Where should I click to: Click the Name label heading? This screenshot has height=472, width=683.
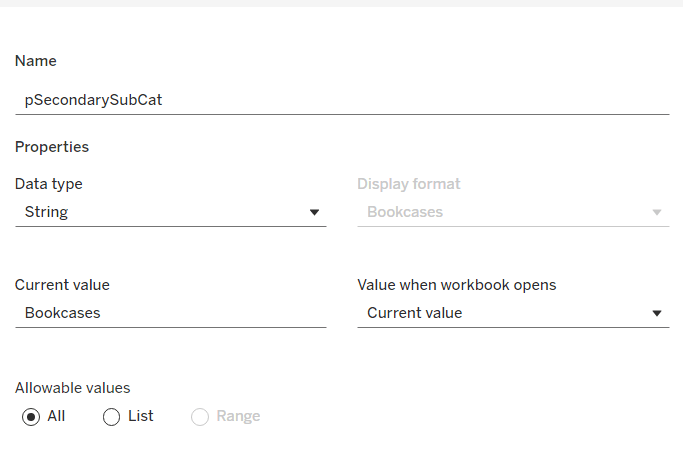[36, 61]
